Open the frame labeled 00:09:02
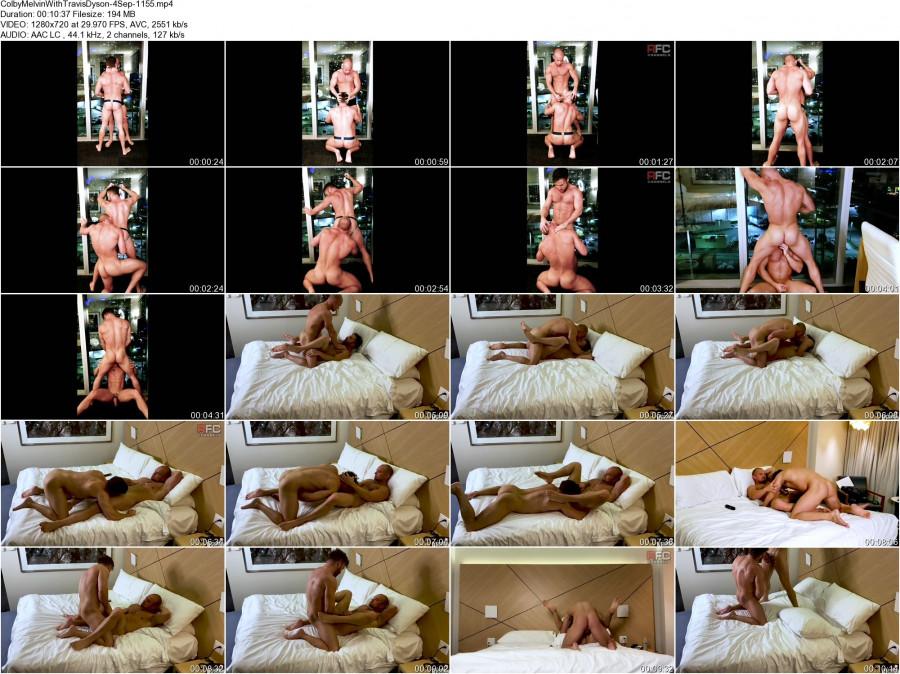Image resolution: width=900 pixels, height=674 pixels. 337,609
